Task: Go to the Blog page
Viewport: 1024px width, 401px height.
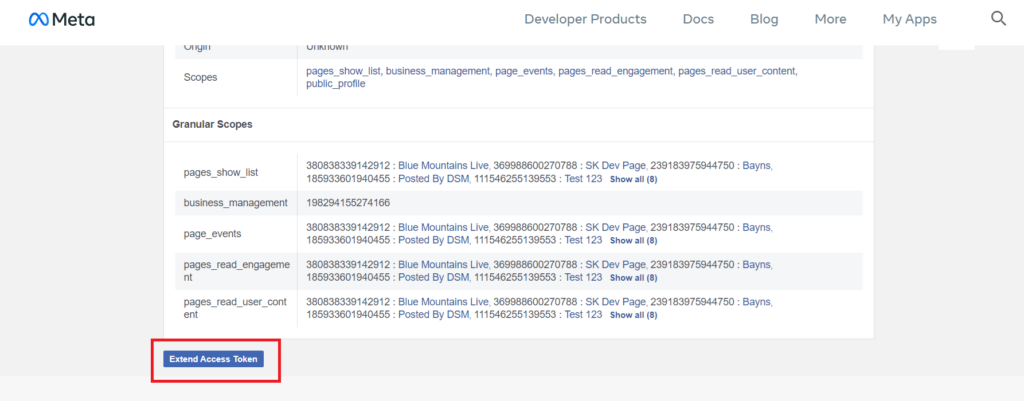Action: click(x=764, y=20)
